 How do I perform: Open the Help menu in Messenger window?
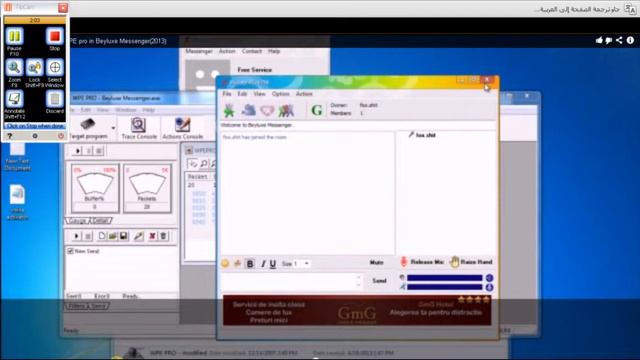coord(274,51)
